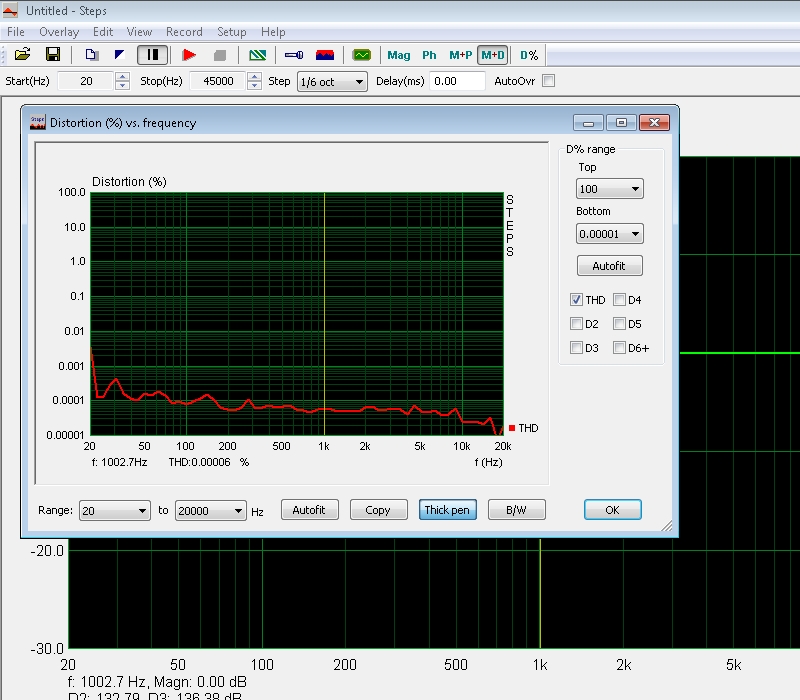The image size is (800, 700).
Task: Click the Distortion dialog title icon
Action: [37, 122]
